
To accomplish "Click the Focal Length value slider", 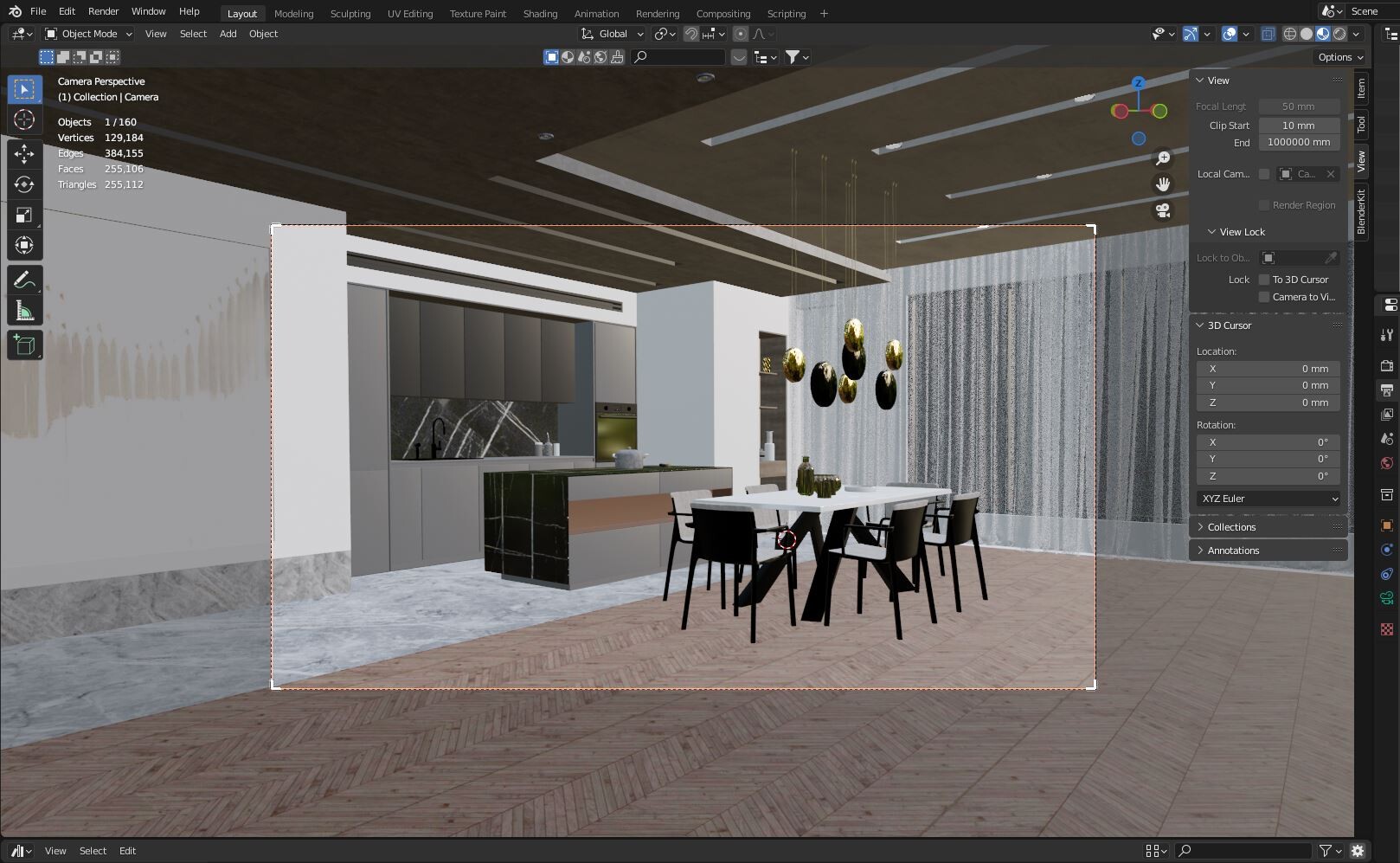I will tap(1298, 106).
